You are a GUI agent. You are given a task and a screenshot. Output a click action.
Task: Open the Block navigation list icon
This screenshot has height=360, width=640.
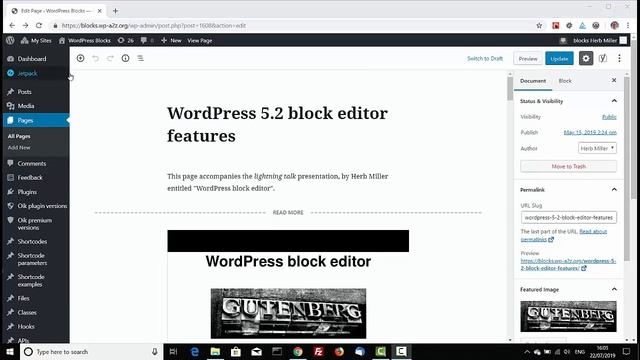tap(140, 58)
